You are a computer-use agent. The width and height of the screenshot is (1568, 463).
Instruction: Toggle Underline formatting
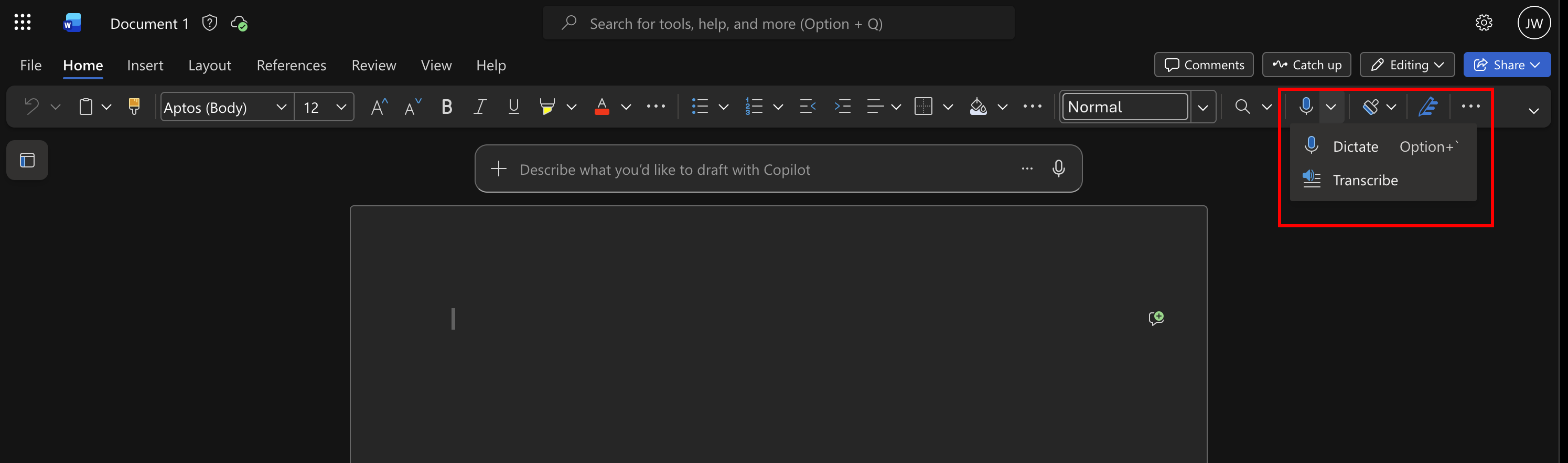point(514,107)
